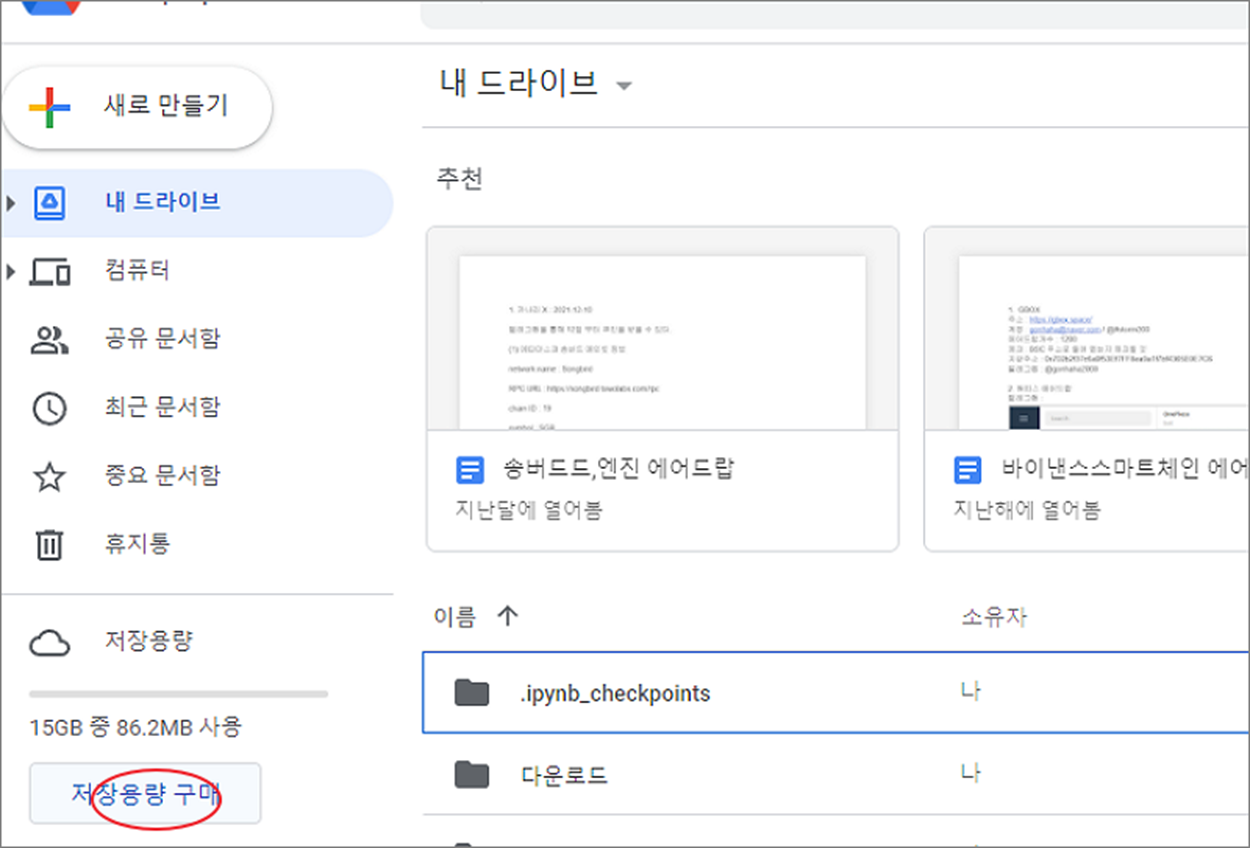The image size is (1250, 848).
Task: Open 저장용량 (Storage) entry
Action: pos(149,640)
